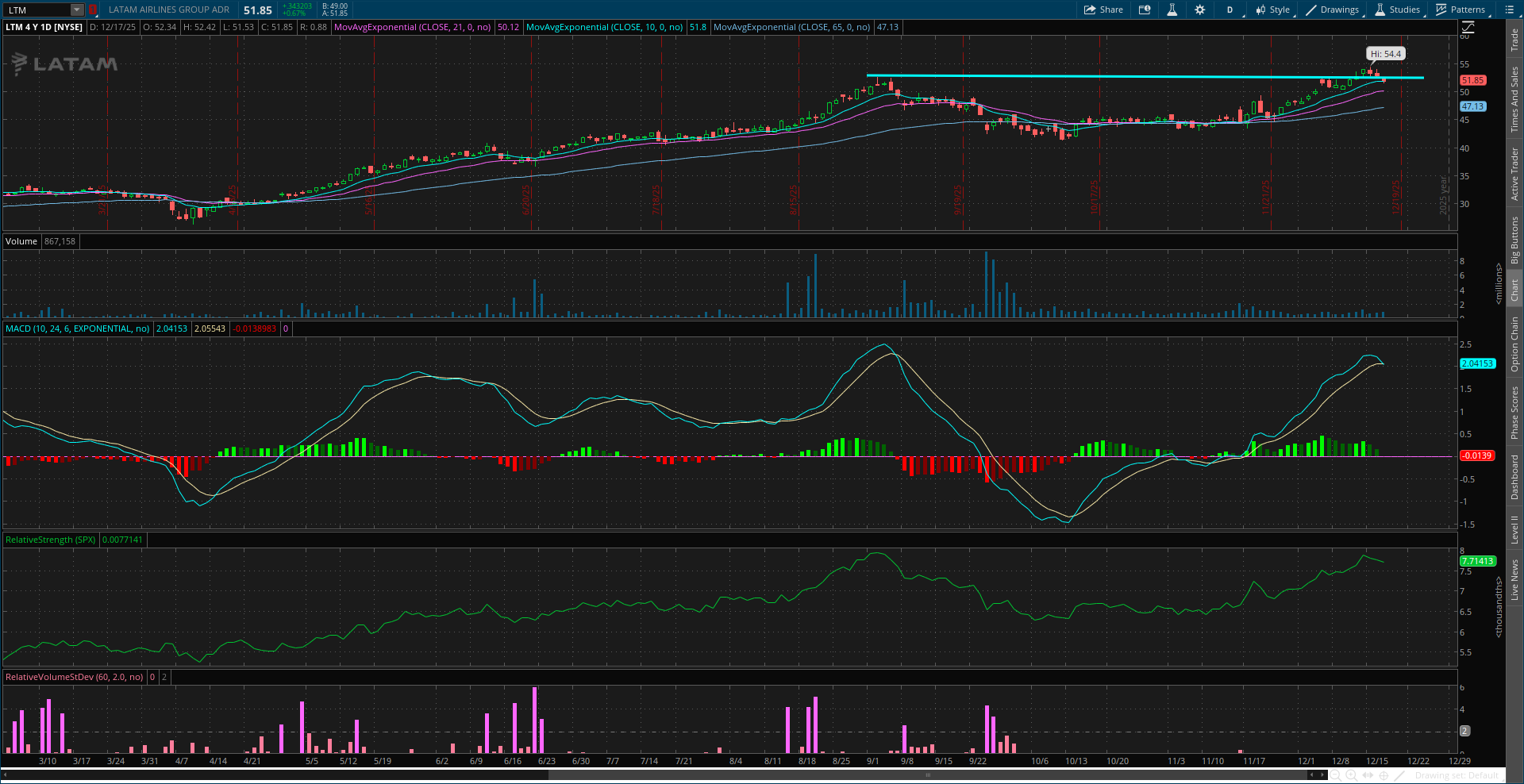Screen dimensions: 1524x784
Task: Open the Level II side tab
Action: (x=1514, y=529)
